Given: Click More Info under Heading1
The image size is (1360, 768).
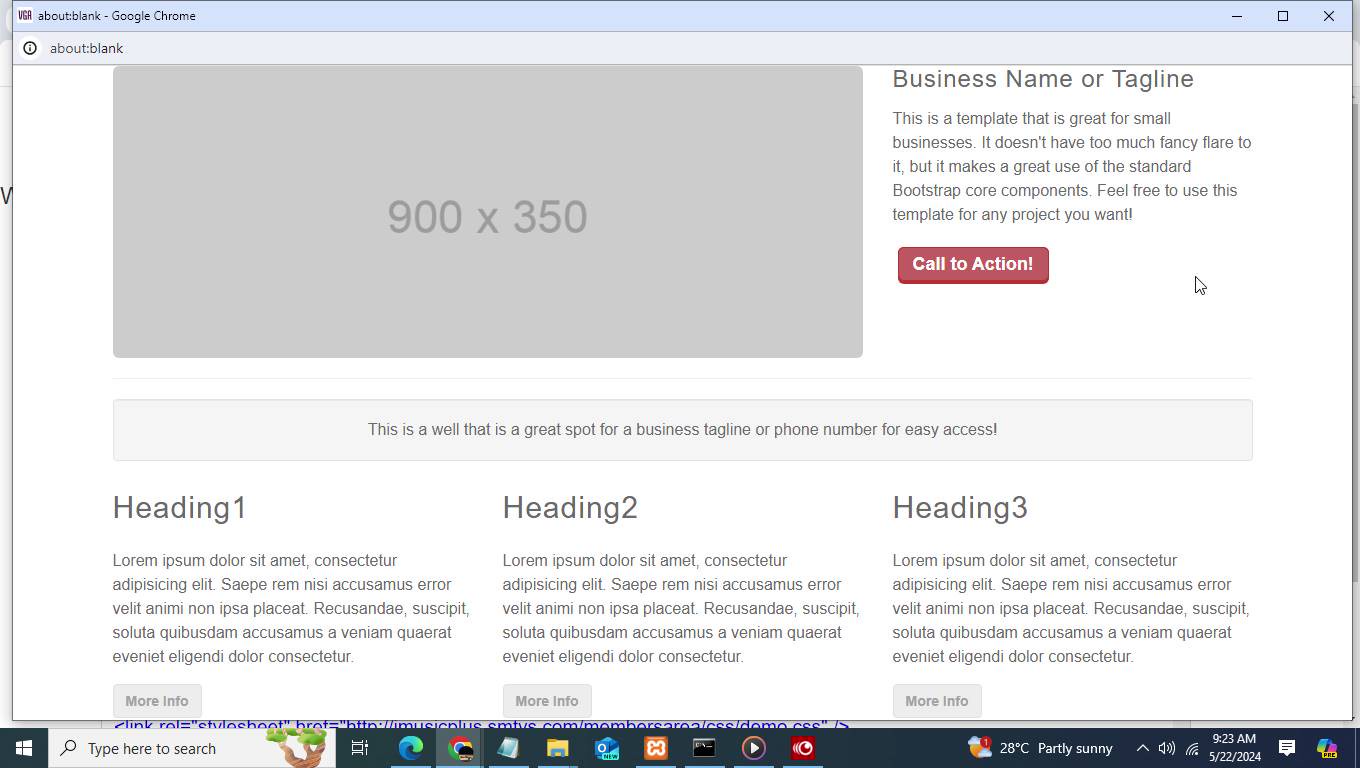Looking at the screenshot, I should pyautogui.click(x=157, y=701).
